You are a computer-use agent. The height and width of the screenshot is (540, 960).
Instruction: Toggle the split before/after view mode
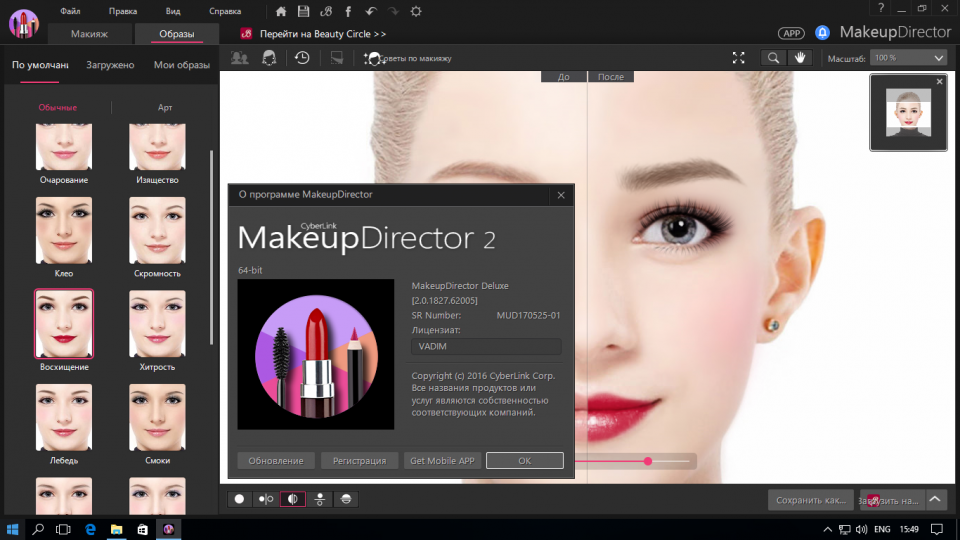(x=293, y=499)
